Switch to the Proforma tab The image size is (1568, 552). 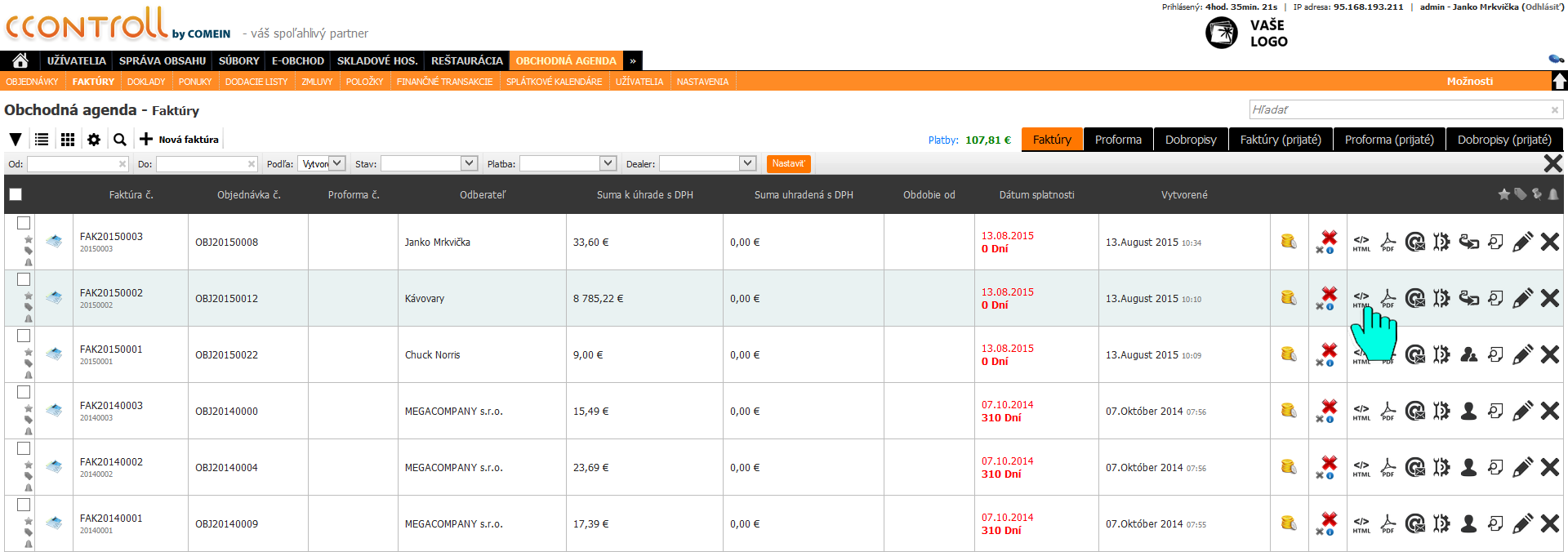click(x=1118, y=140)
